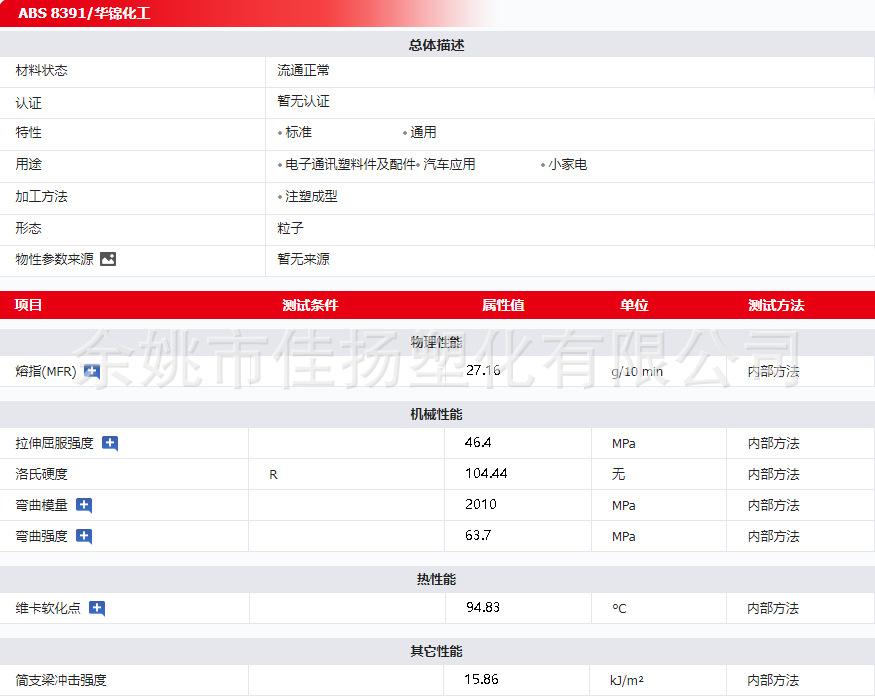Select the value 暂无认证
This screenshot has width=875, height=696.
tap(304, 101)
